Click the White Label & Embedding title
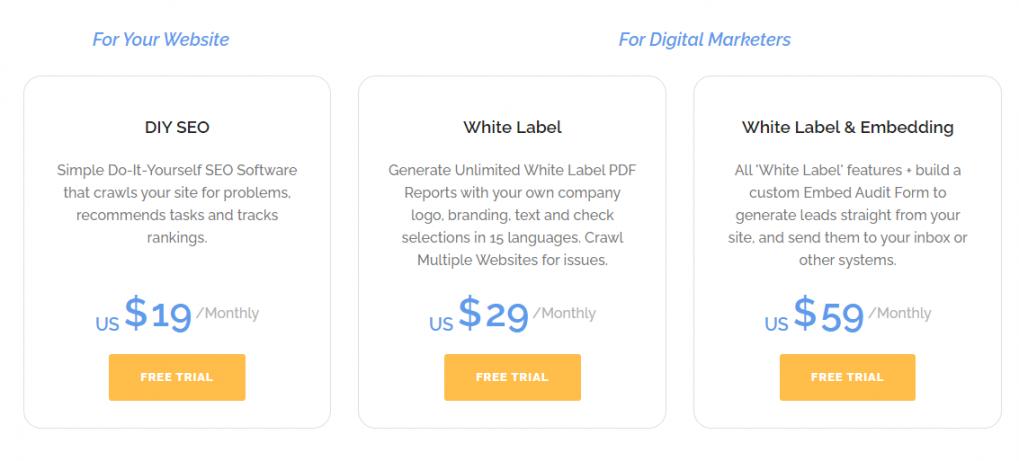Screen dimensions: 1019x461 pyautogui.click(x=847, y=127)
